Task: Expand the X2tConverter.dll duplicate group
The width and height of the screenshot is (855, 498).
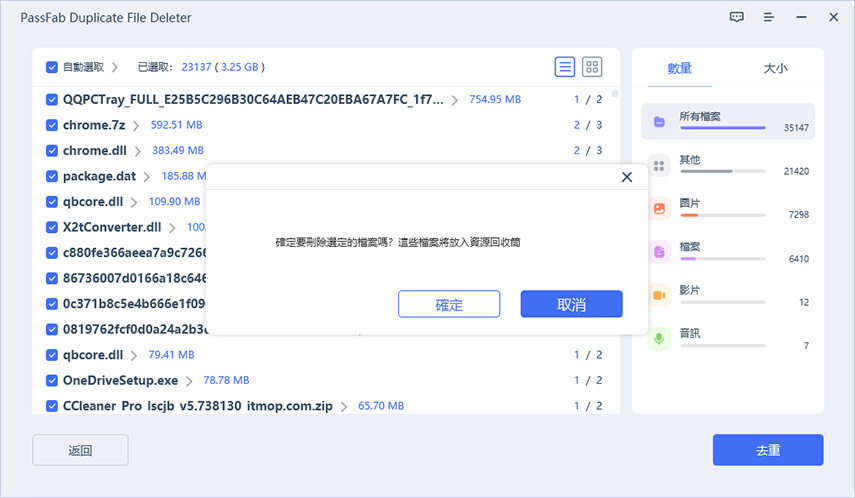Action: tap(172, 228)
